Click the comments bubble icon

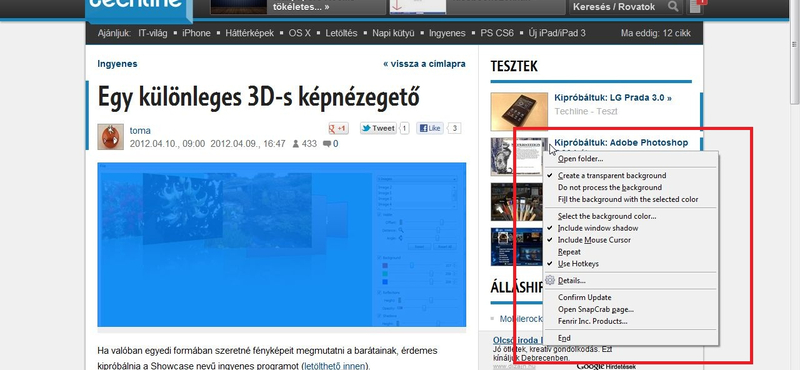point(327,144)
